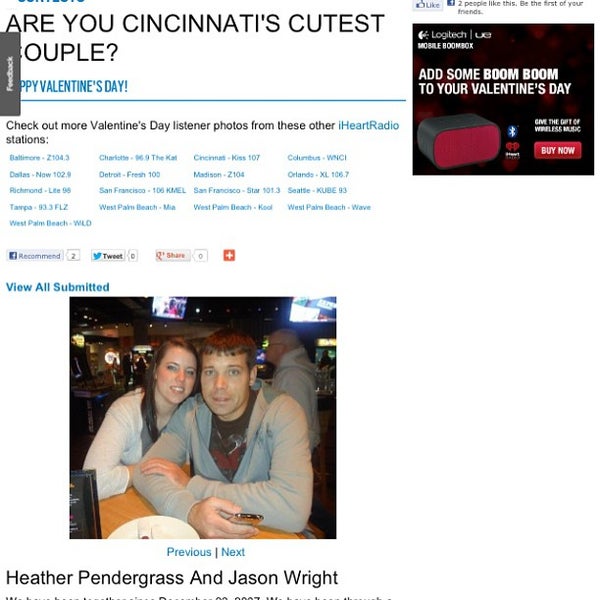Image resolution: width=600 pixels, height=600 pixels.
Task: Open the vertical Feedback tab
Action: pyautogui.click(x=10, y=73)
